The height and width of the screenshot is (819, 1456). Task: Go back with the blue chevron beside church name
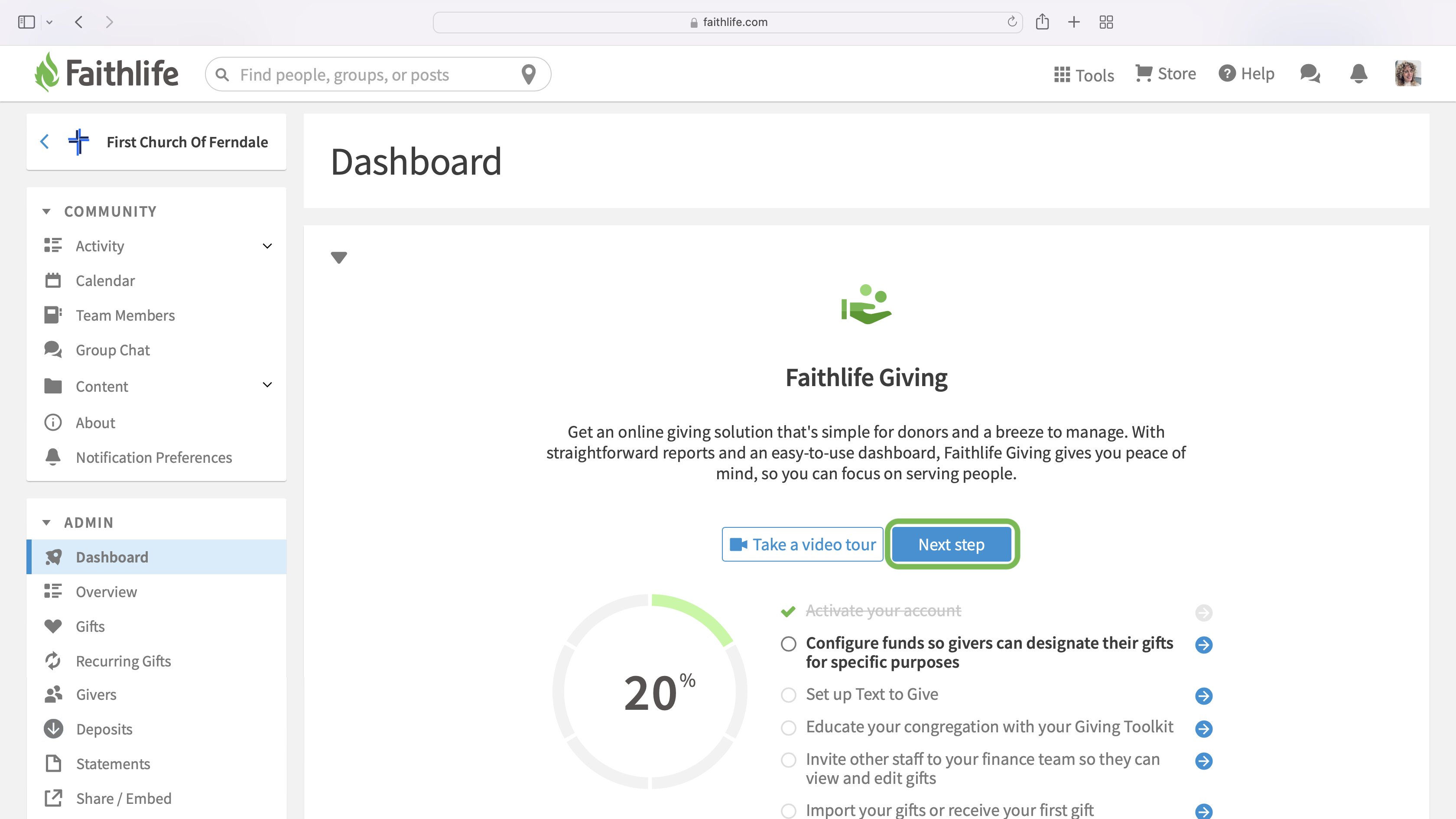45,141
